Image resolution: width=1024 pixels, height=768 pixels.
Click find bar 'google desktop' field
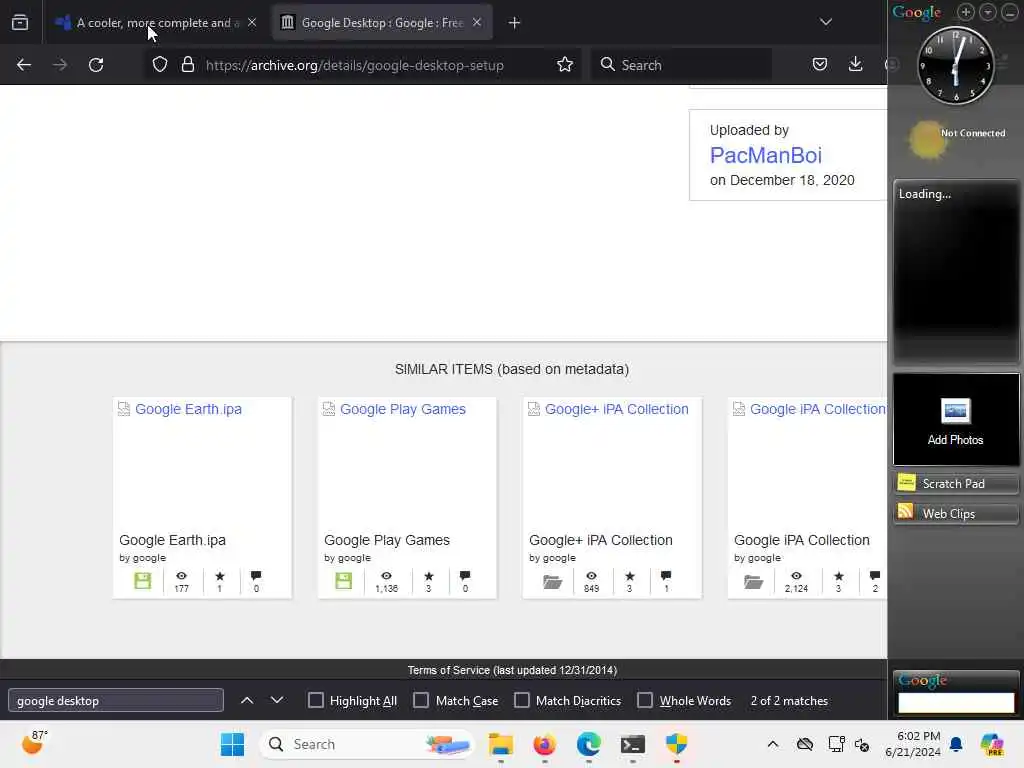tap(116, 701)
